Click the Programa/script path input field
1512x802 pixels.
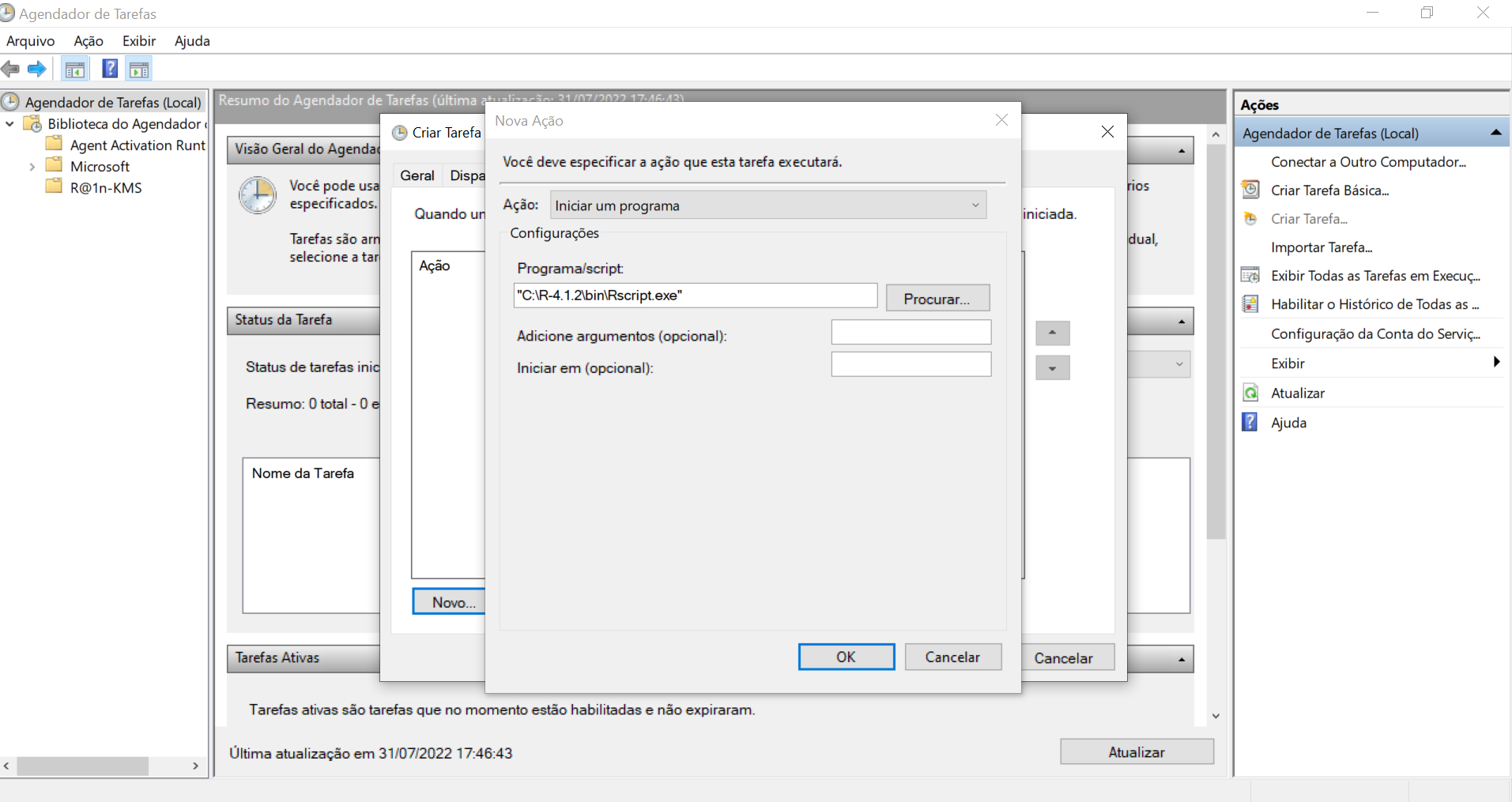coord(696,296)
